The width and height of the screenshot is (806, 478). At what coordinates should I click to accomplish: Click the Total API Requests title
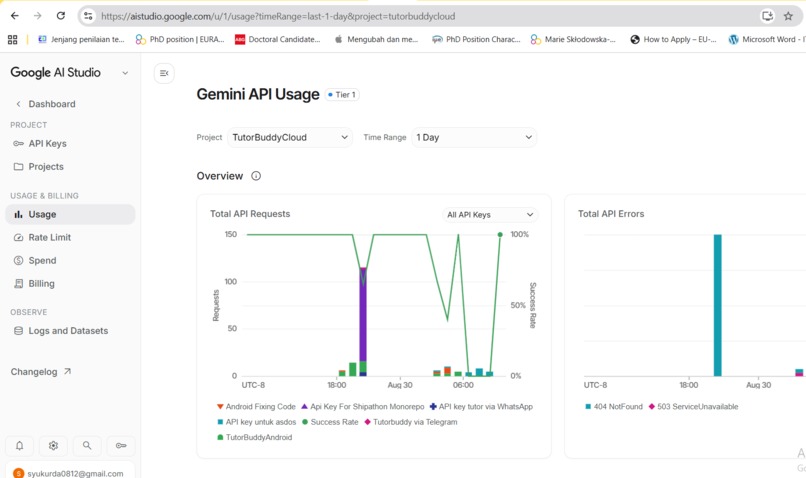click(x=250, y=214)
